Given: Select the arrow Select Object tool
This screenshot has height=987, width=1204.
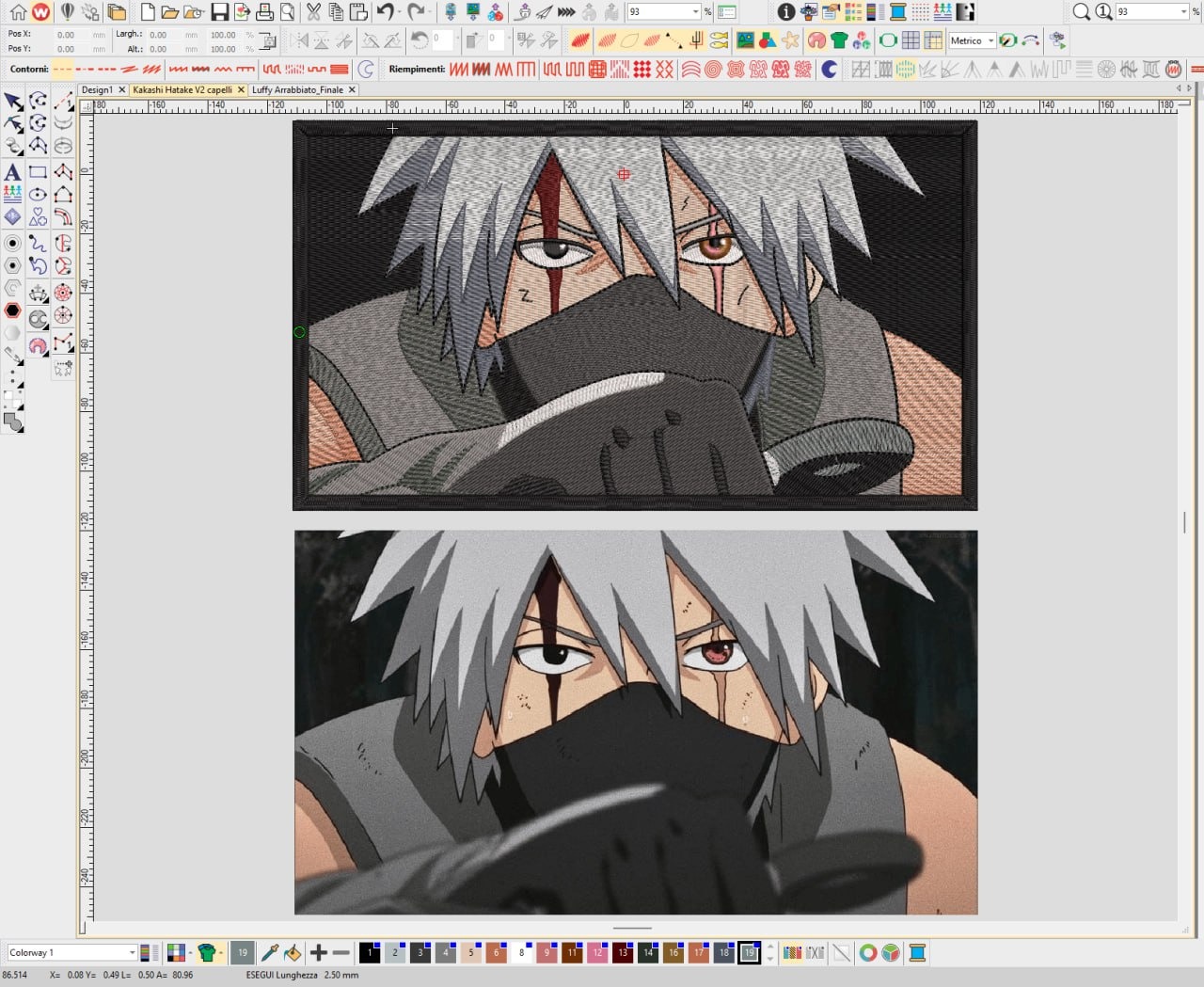Looking at the screenshot, I should pos(13,101).
